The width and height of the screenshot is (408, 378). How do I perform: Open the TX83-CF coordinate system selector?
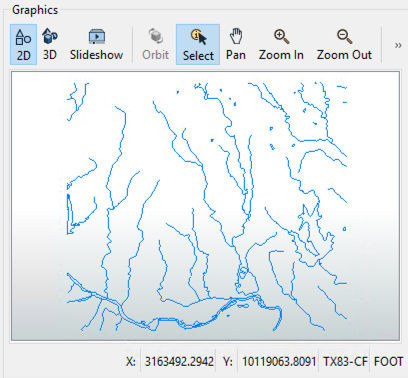[x=345, y=361]
